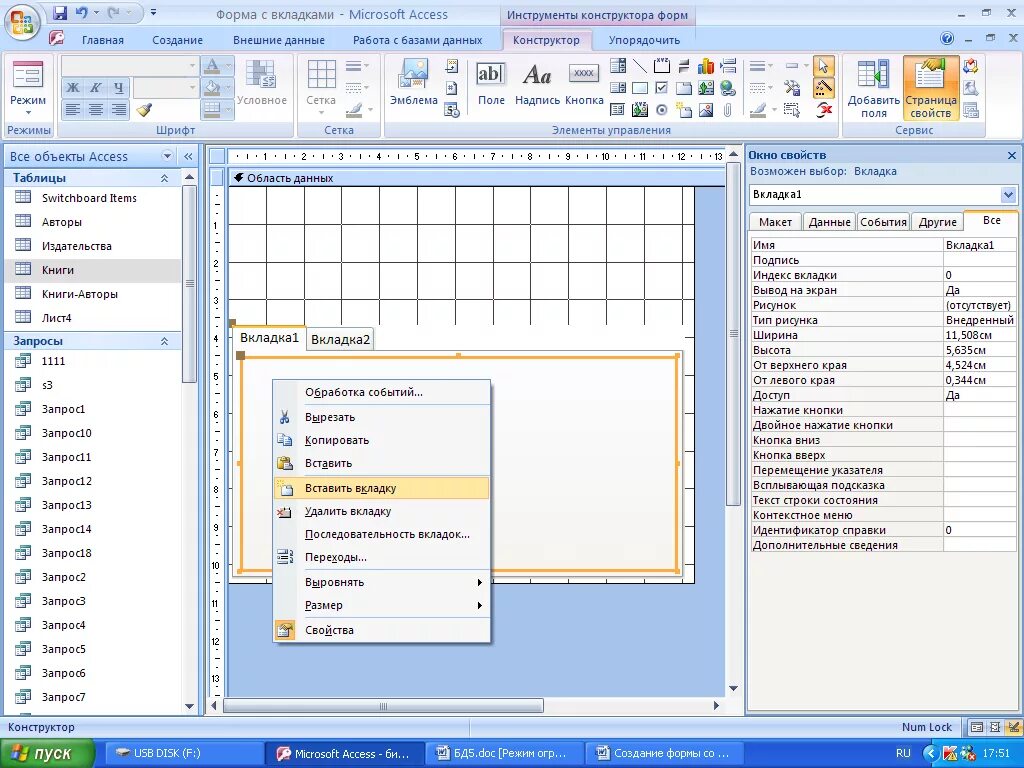Collapse the Таблицы group

point(165,178)
